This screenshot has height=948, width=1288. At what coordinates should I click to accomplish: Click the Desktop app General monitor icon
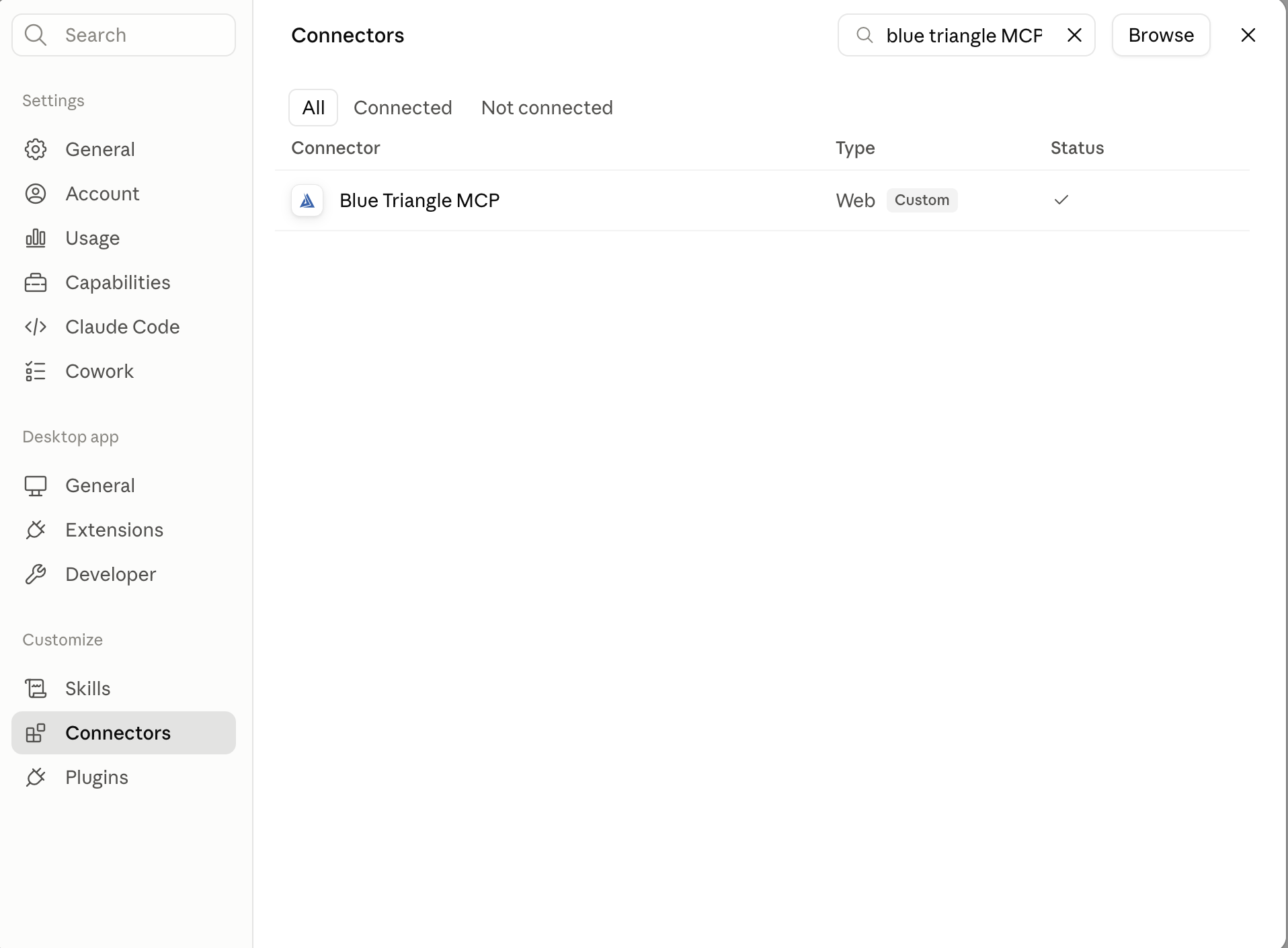36,485
